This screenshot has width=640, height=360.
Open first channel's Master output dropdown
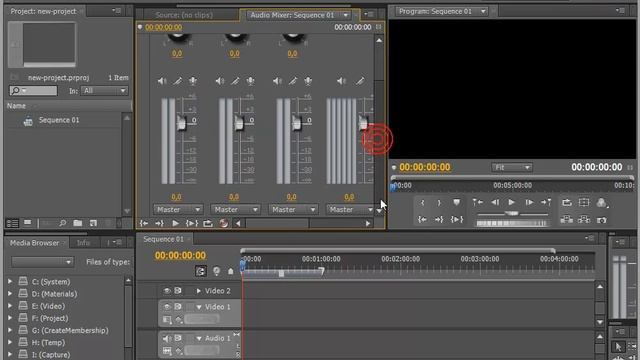coord(178,209)
